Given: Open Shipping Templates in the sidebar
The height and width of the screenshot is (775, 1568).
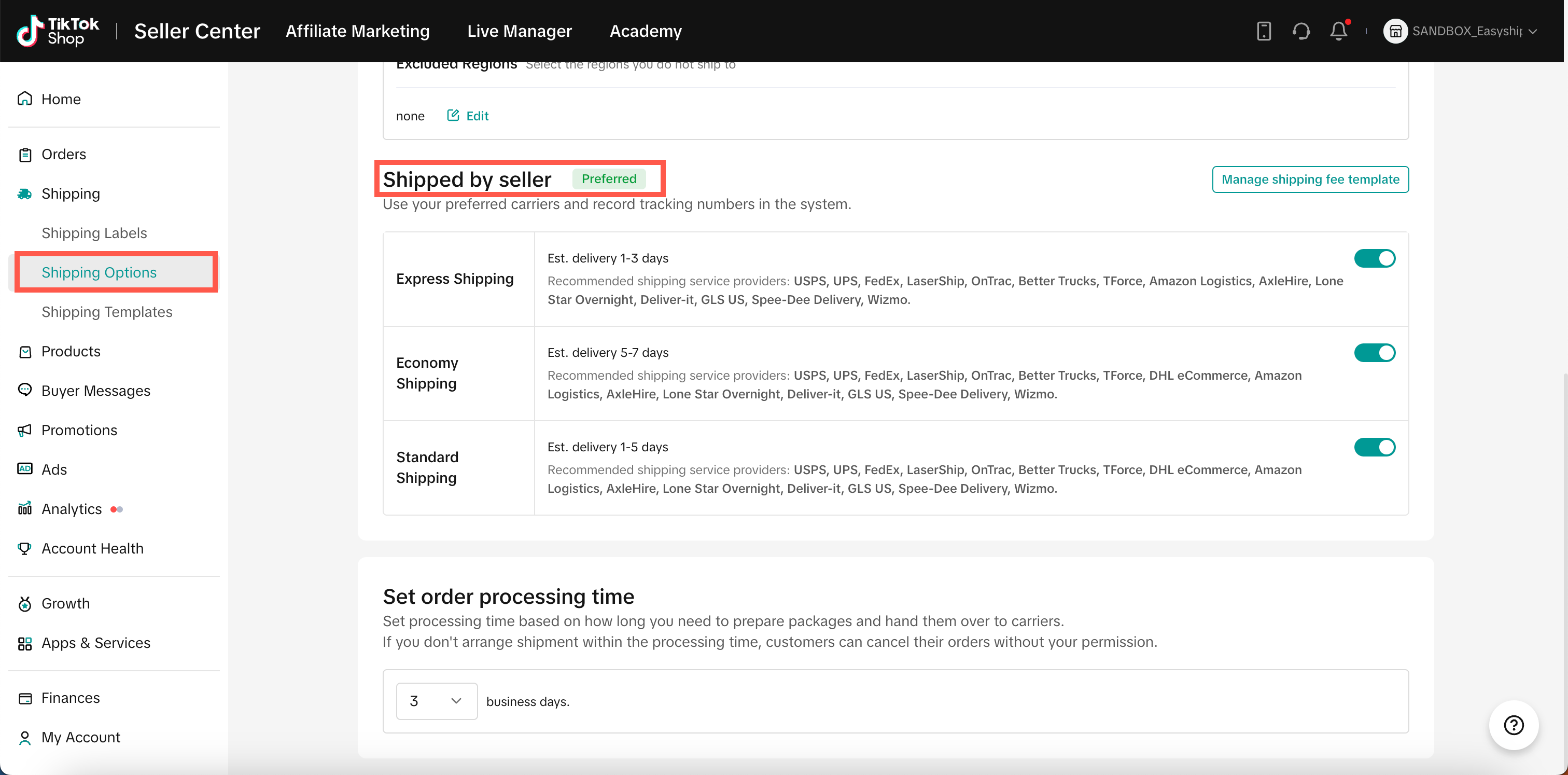Looking at the screenshot, I should 107,312.
